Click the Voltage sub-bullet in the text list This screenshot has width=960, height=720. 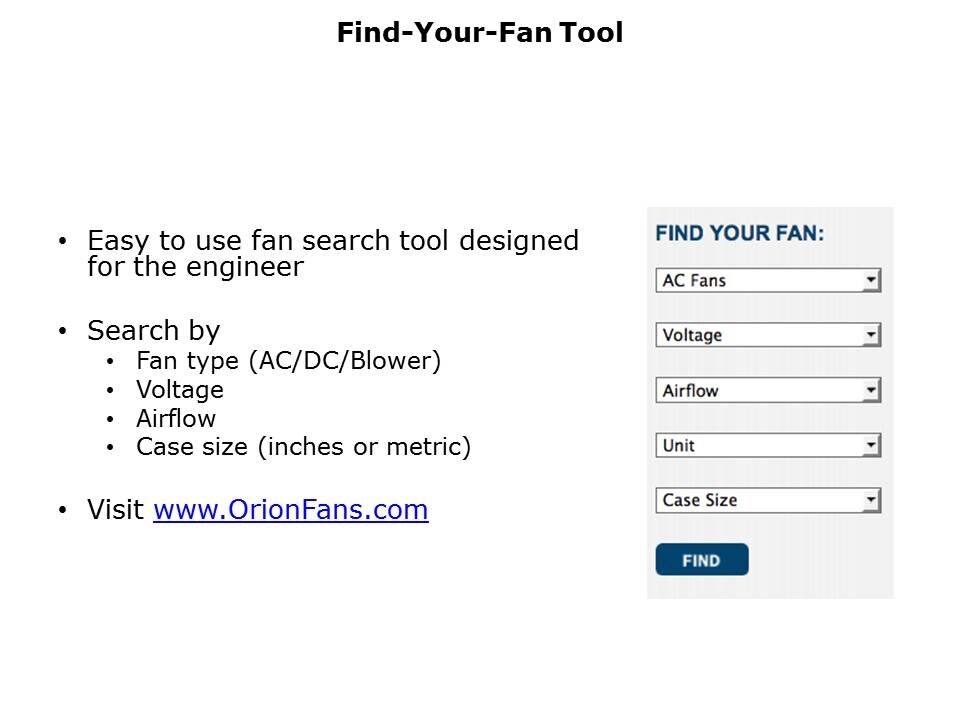point(180,389)
